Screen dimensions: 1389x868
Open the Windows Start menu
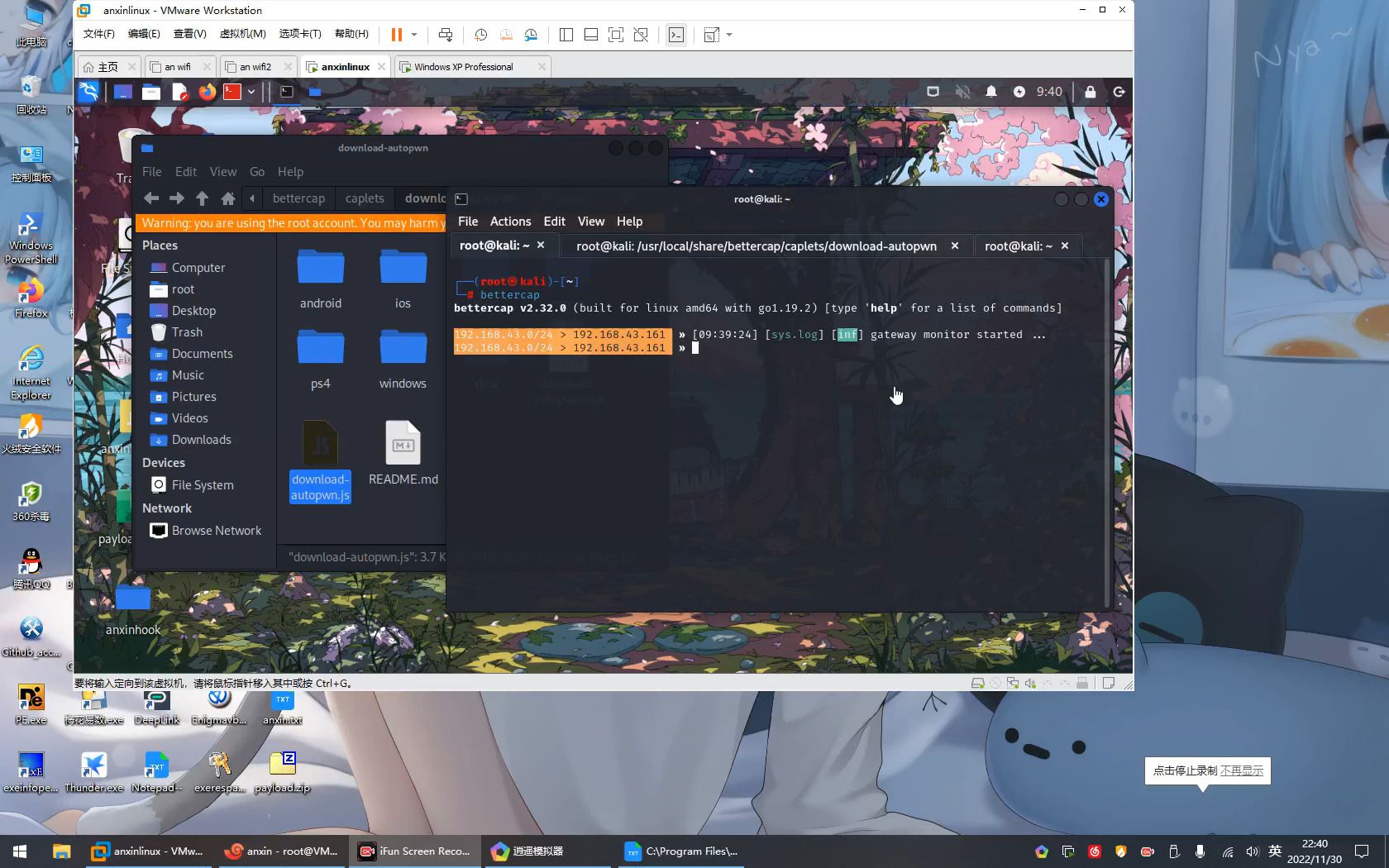(20, 851)
